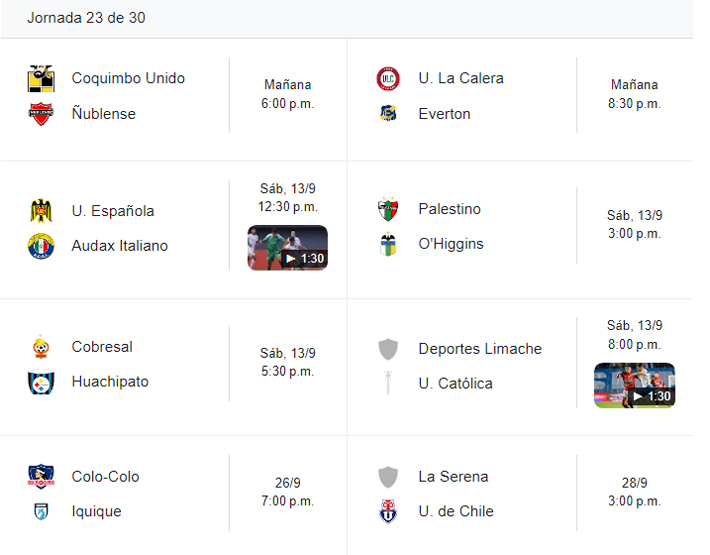Open the Cobresal match time Sáb 13/9 5:30 p.m.
This screenshot has width=710, height=555.
point(287,362)
